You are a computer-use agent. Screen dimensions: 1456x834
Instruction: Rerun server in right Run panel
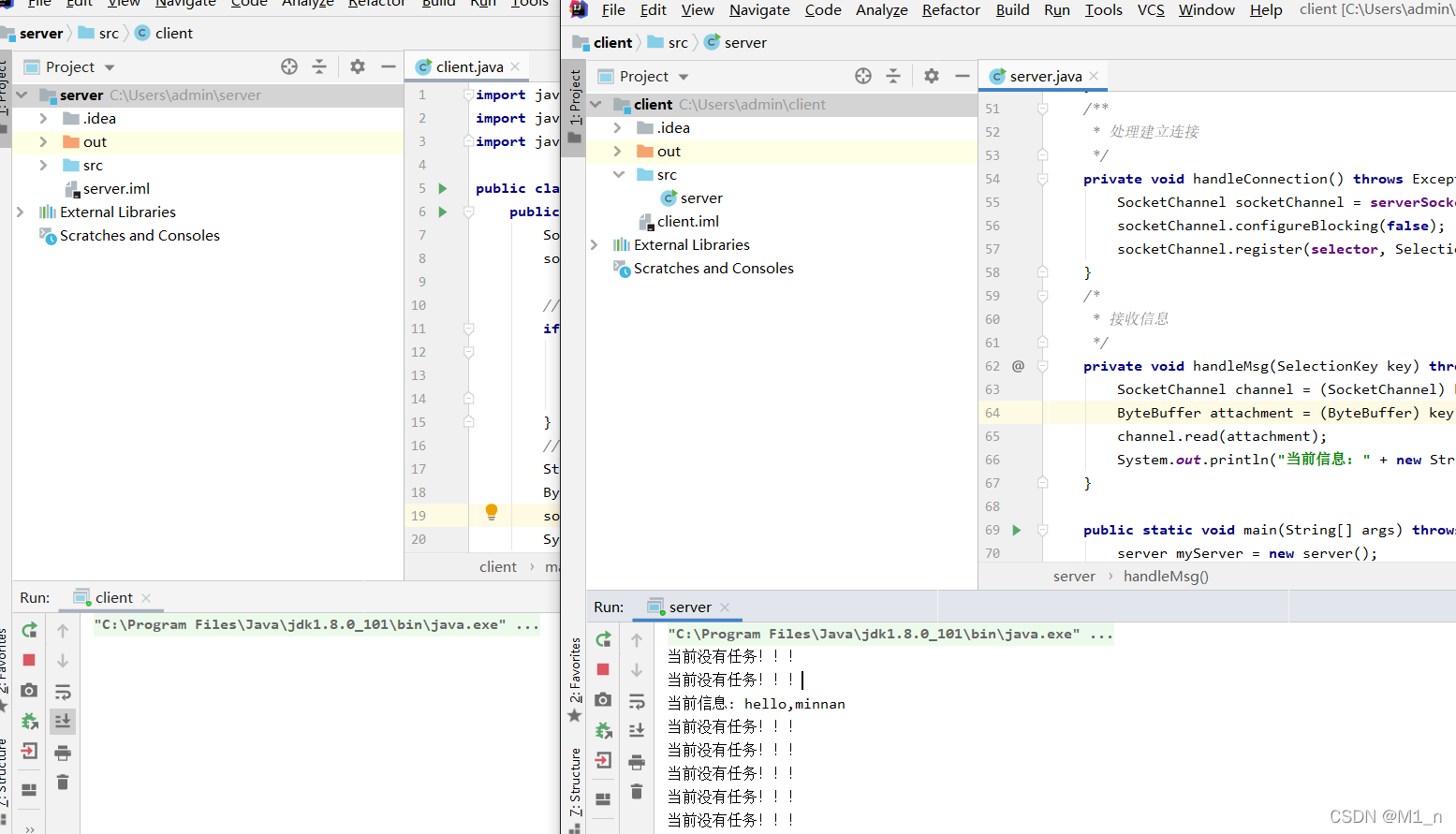pyautogui.click(x=603, y=639)
